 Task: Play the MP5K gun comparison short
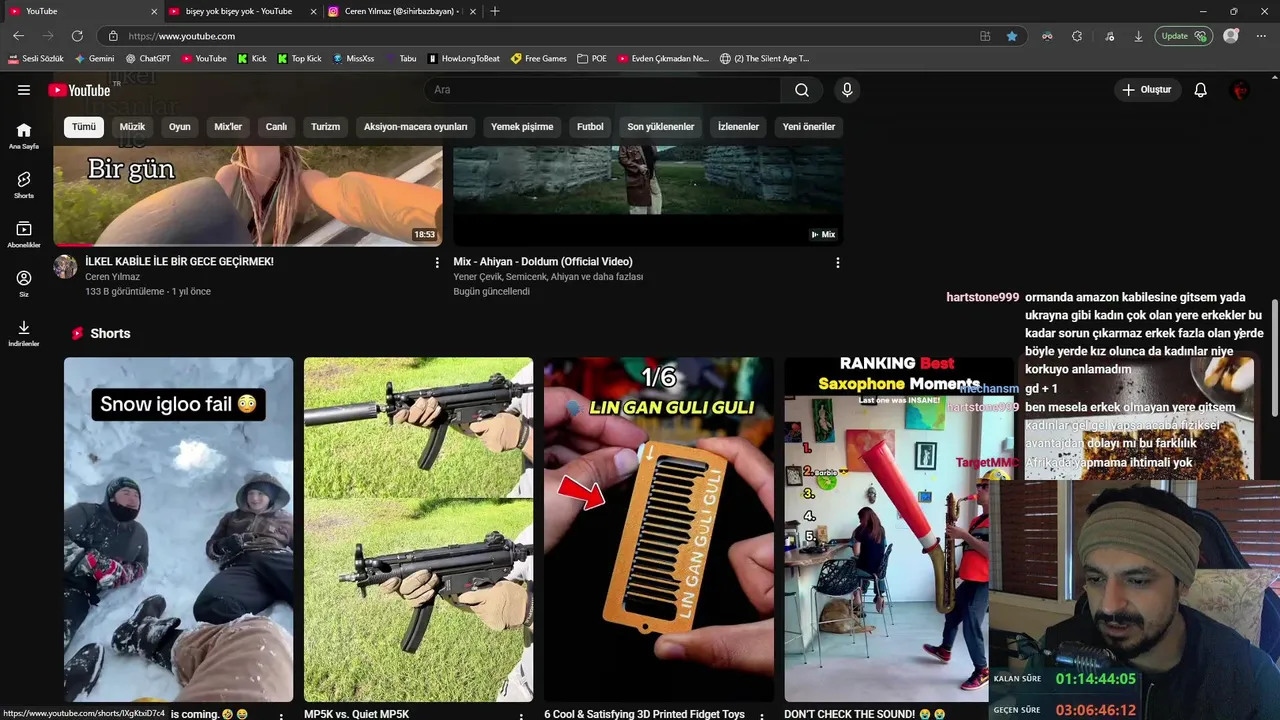(419, 530)
